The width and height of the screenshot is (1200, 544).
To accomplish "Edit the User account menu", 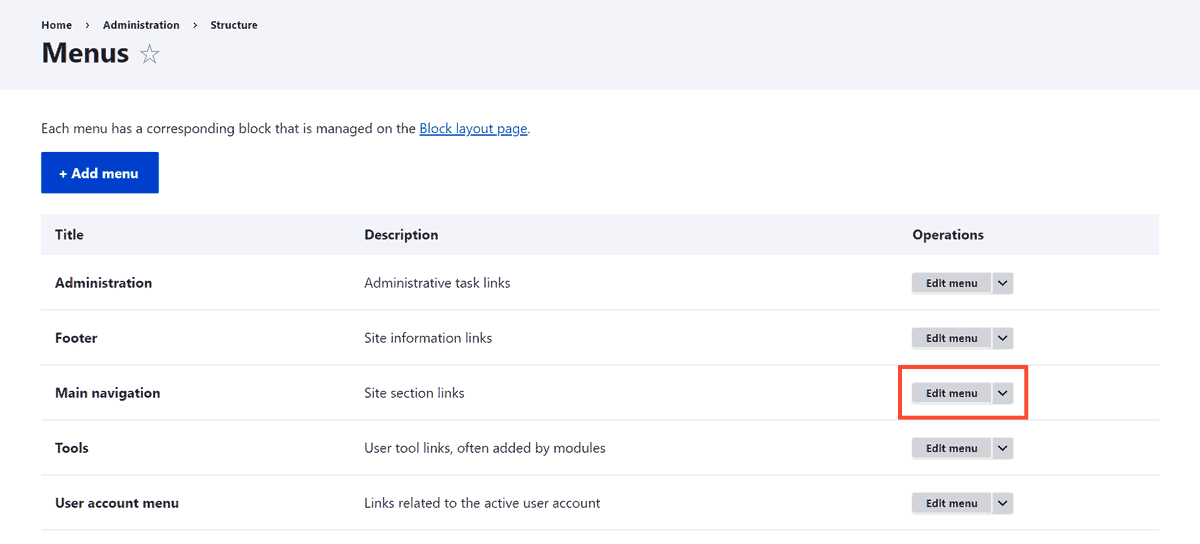I will click(x=951, y=503).
